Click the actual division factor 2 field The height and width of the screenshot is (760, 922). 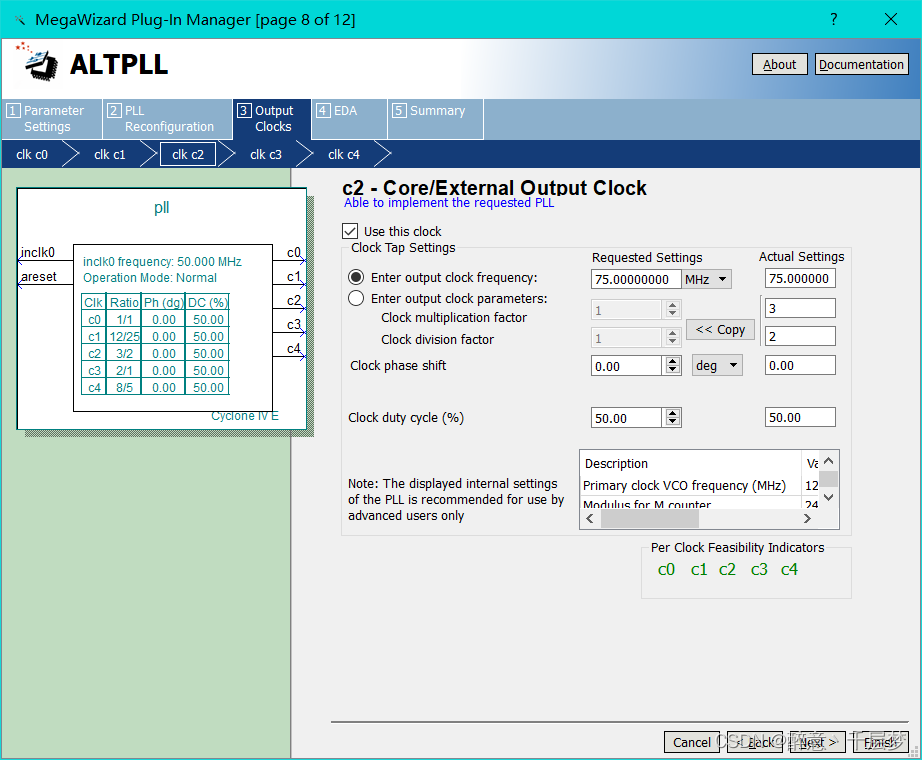click(800, 336)
